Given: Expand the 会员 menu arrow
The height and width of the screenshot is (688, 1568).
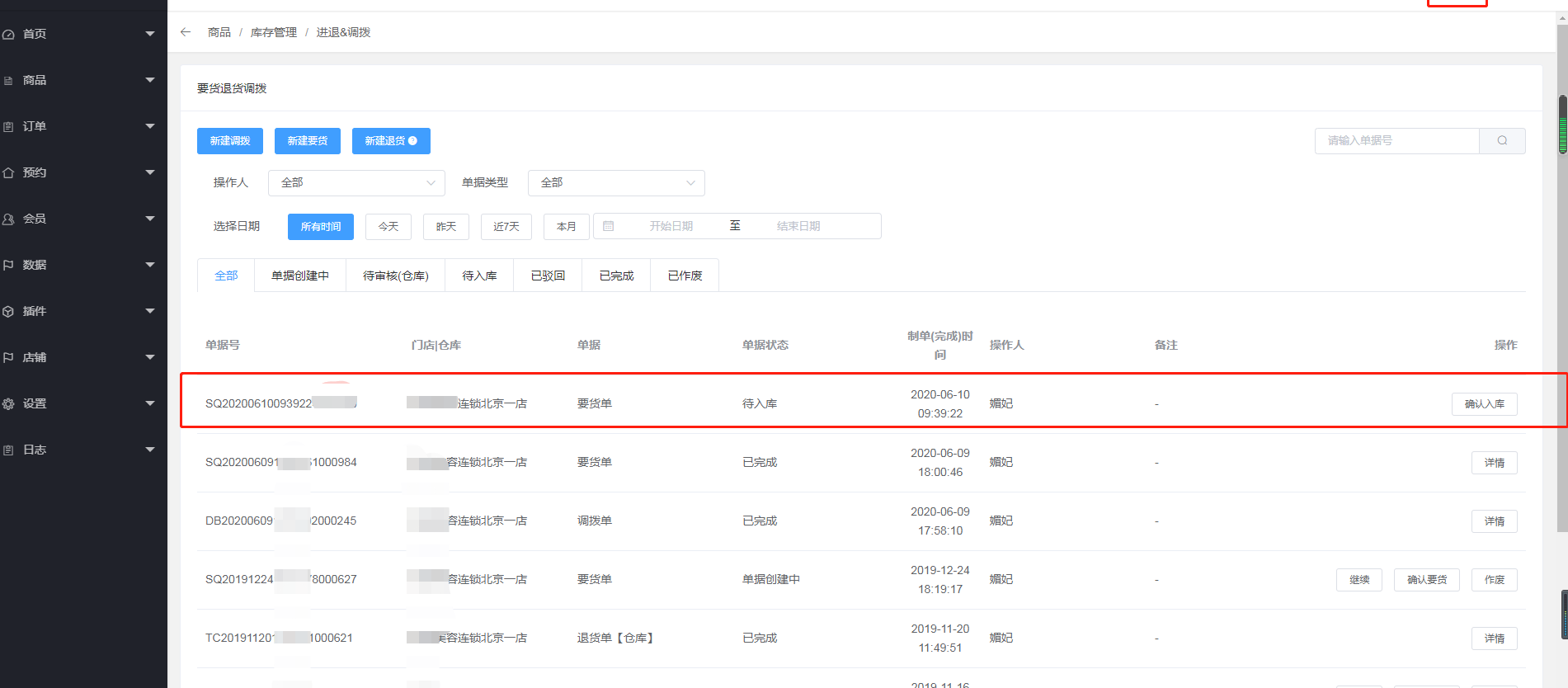Looking at the screenshot, I should pos(150,219).
